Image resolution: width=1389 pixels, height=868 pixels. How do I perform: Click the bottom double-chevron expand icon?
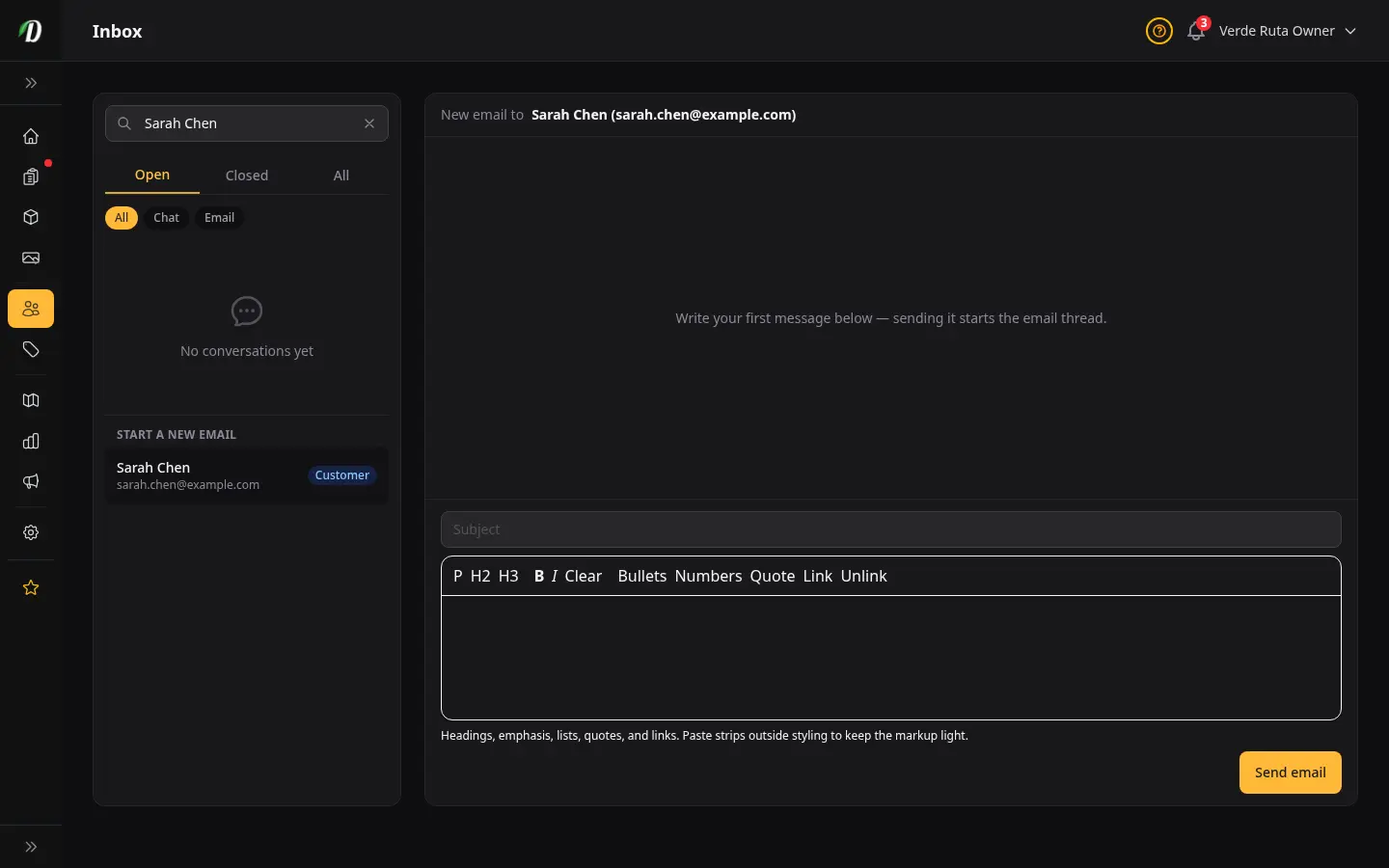pos(31,847)
